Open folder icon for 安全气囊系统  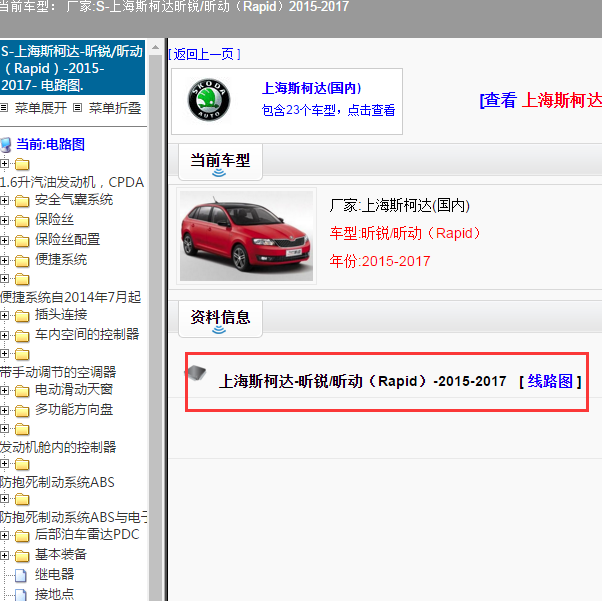[22, 200]
